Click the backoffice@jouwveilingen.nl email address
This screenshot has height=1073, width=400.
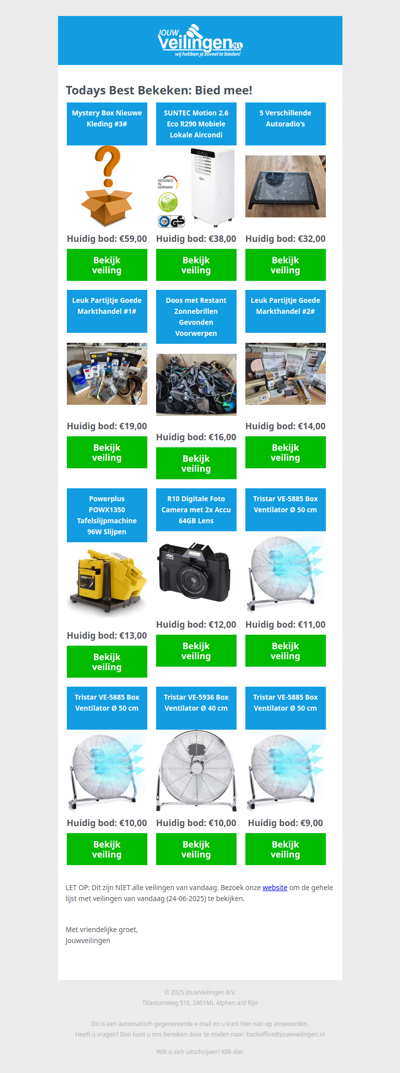pyautogui.click(x=285, y=1034)
